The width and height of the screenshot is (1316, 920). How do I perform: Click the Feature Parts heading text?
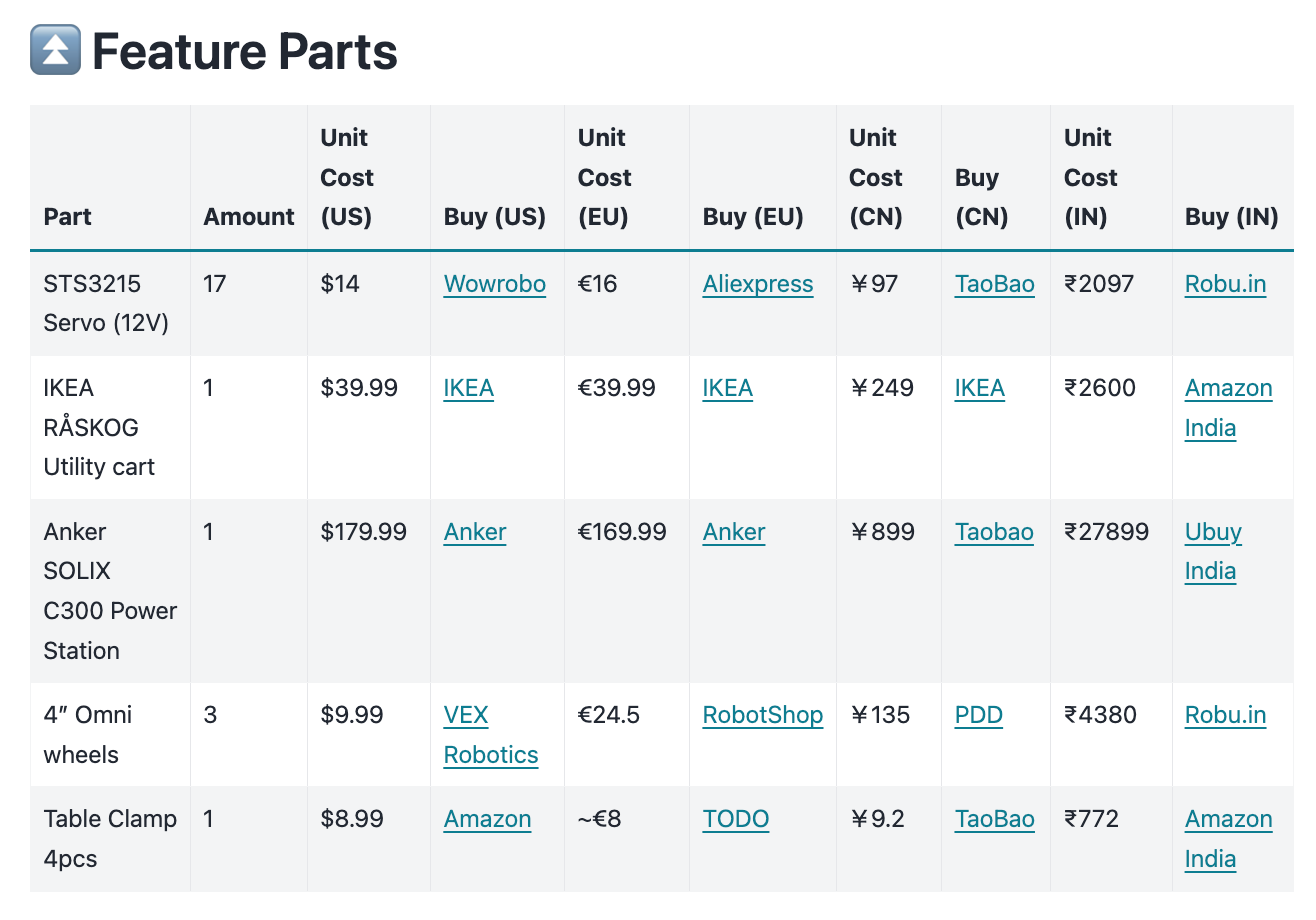tap(245, 52)
